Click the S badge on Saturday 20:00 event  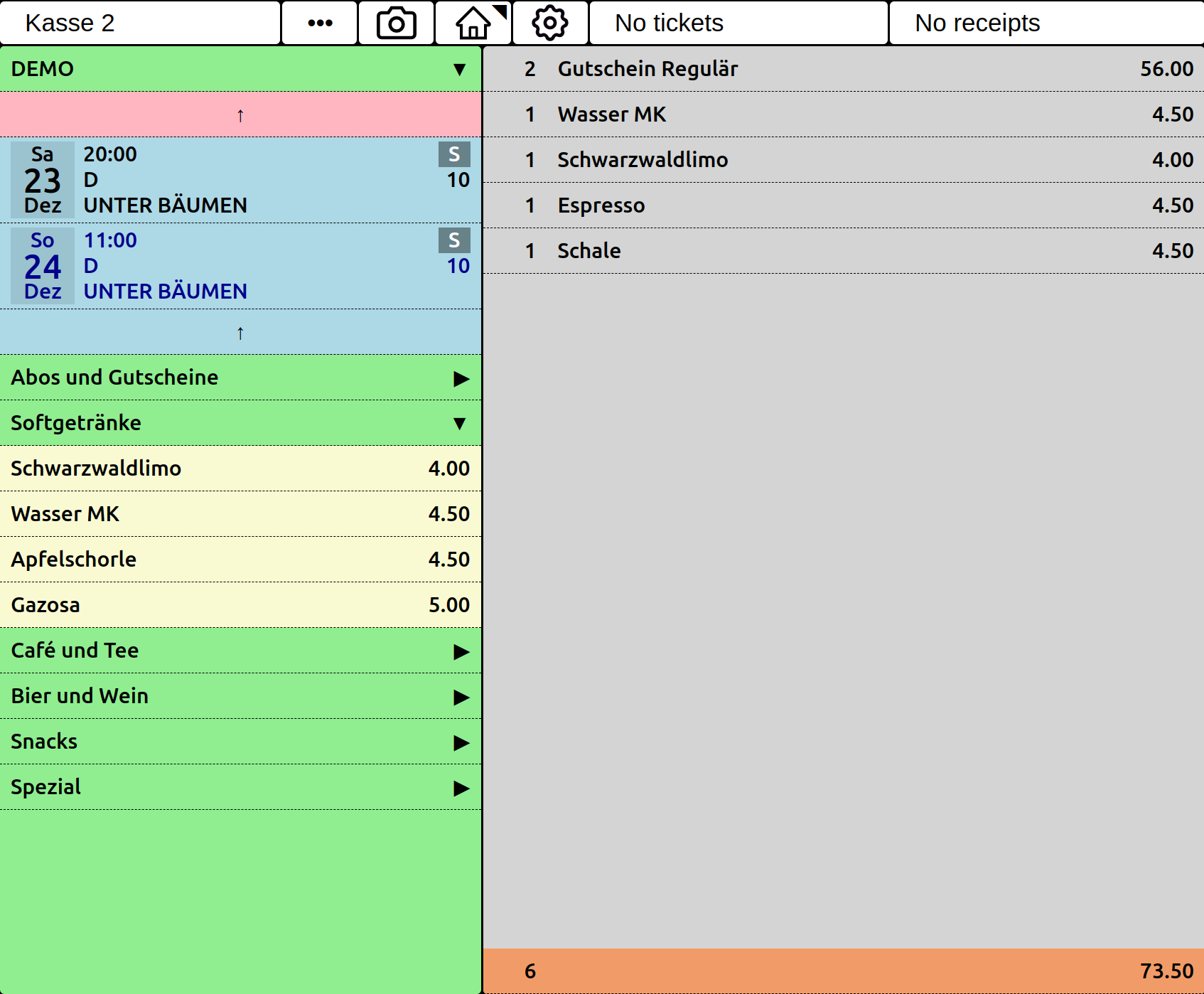[453, 154]
